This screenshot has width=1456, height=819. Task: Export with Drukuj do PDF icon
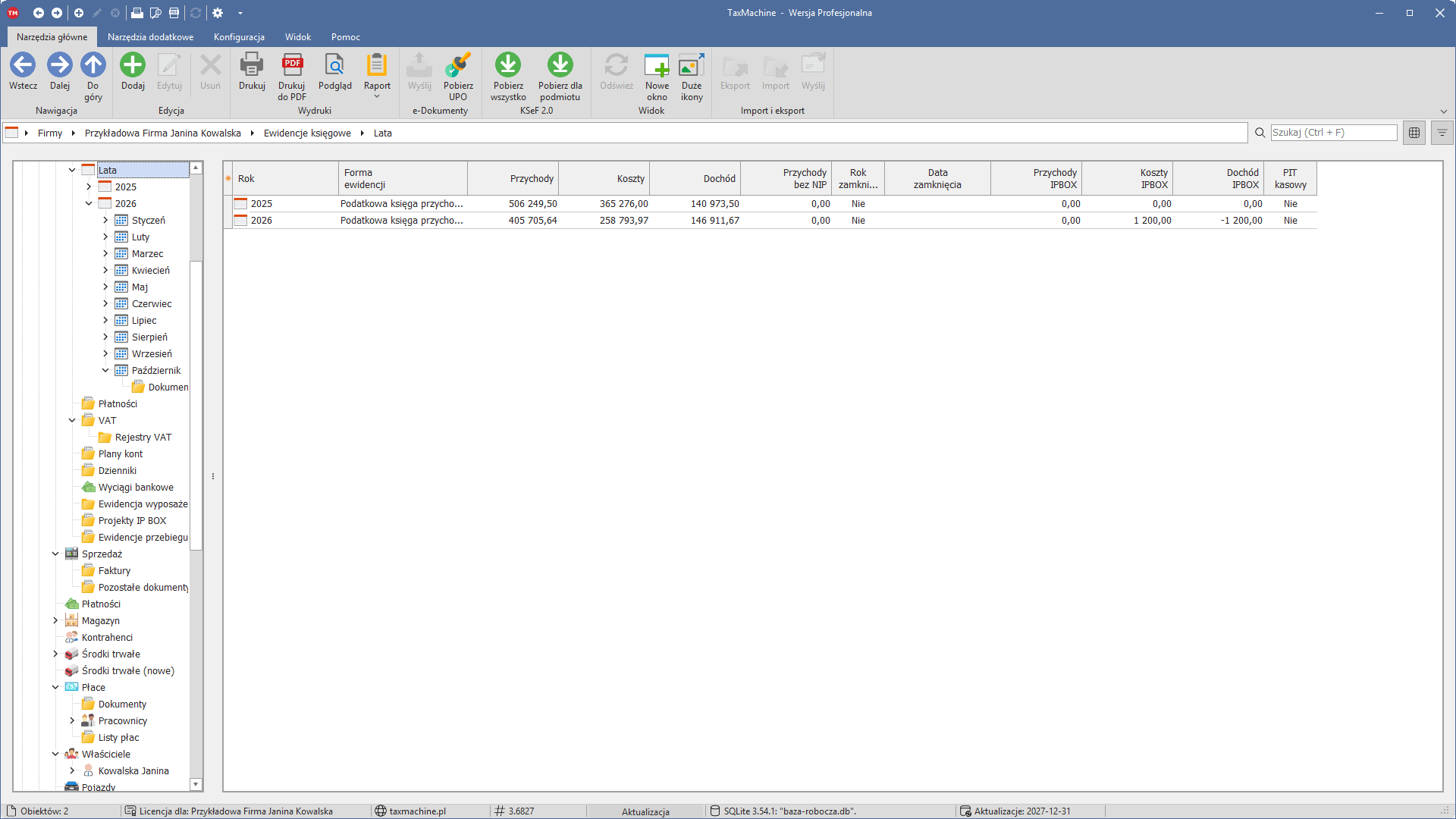tap(292, 65)
